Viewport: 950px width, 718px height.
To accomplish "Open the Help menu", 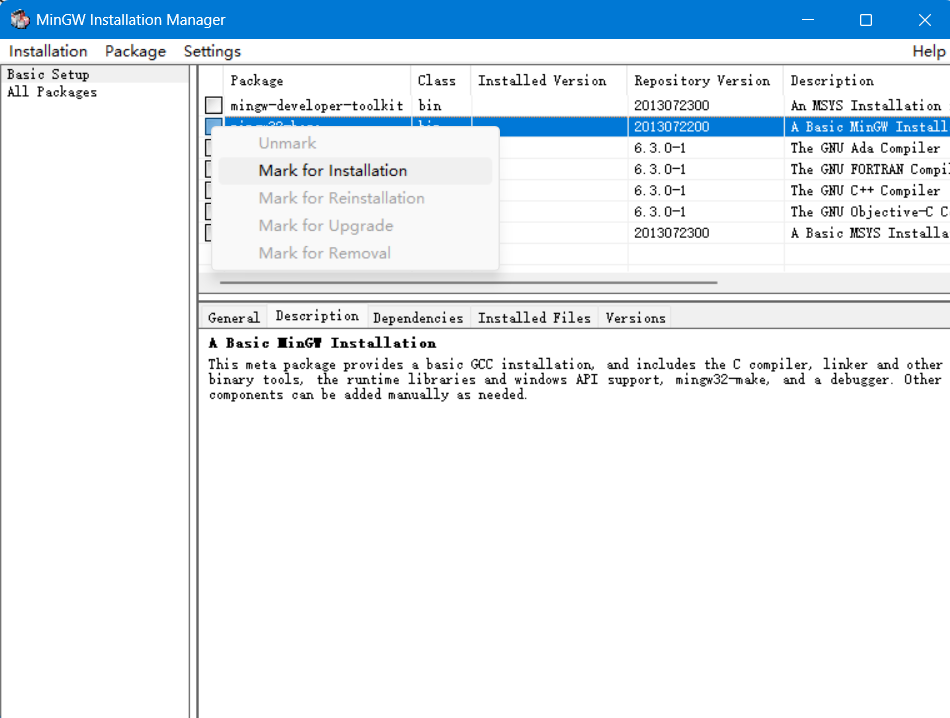I will (929, 52).
